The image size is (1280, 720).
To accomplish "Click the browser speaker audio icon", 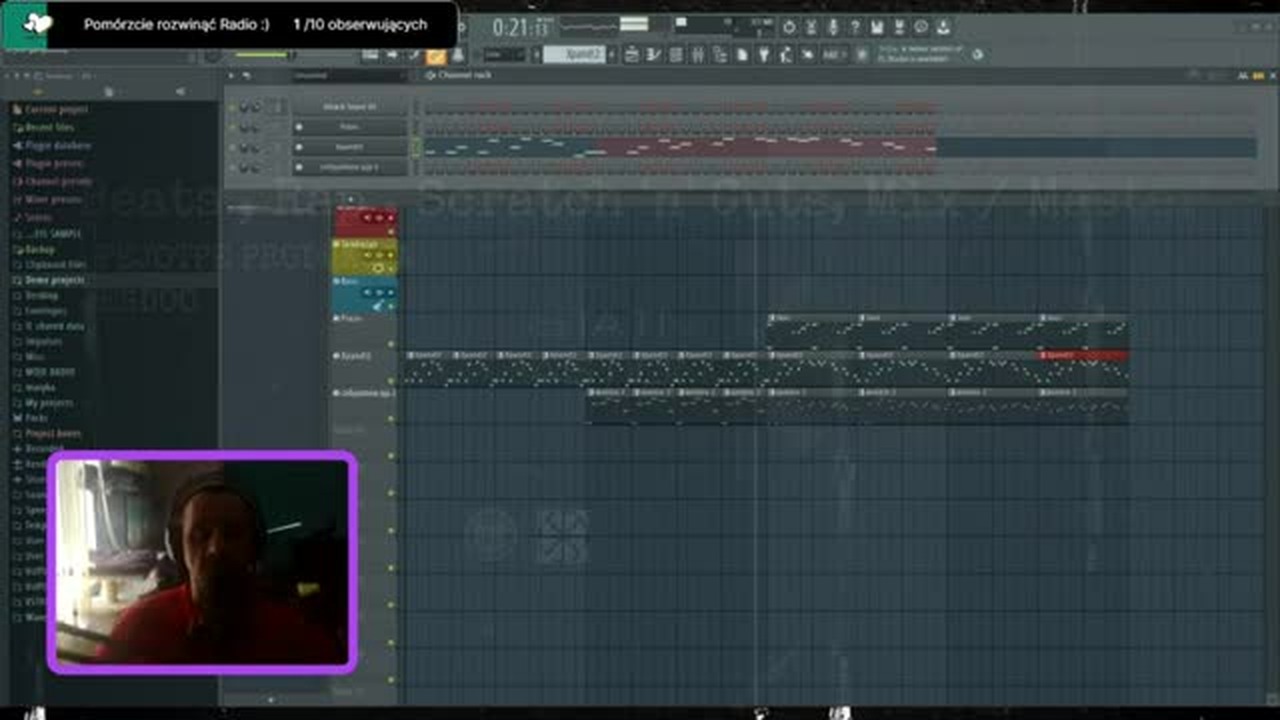I will pyautogui.click(x=180, y=91).
